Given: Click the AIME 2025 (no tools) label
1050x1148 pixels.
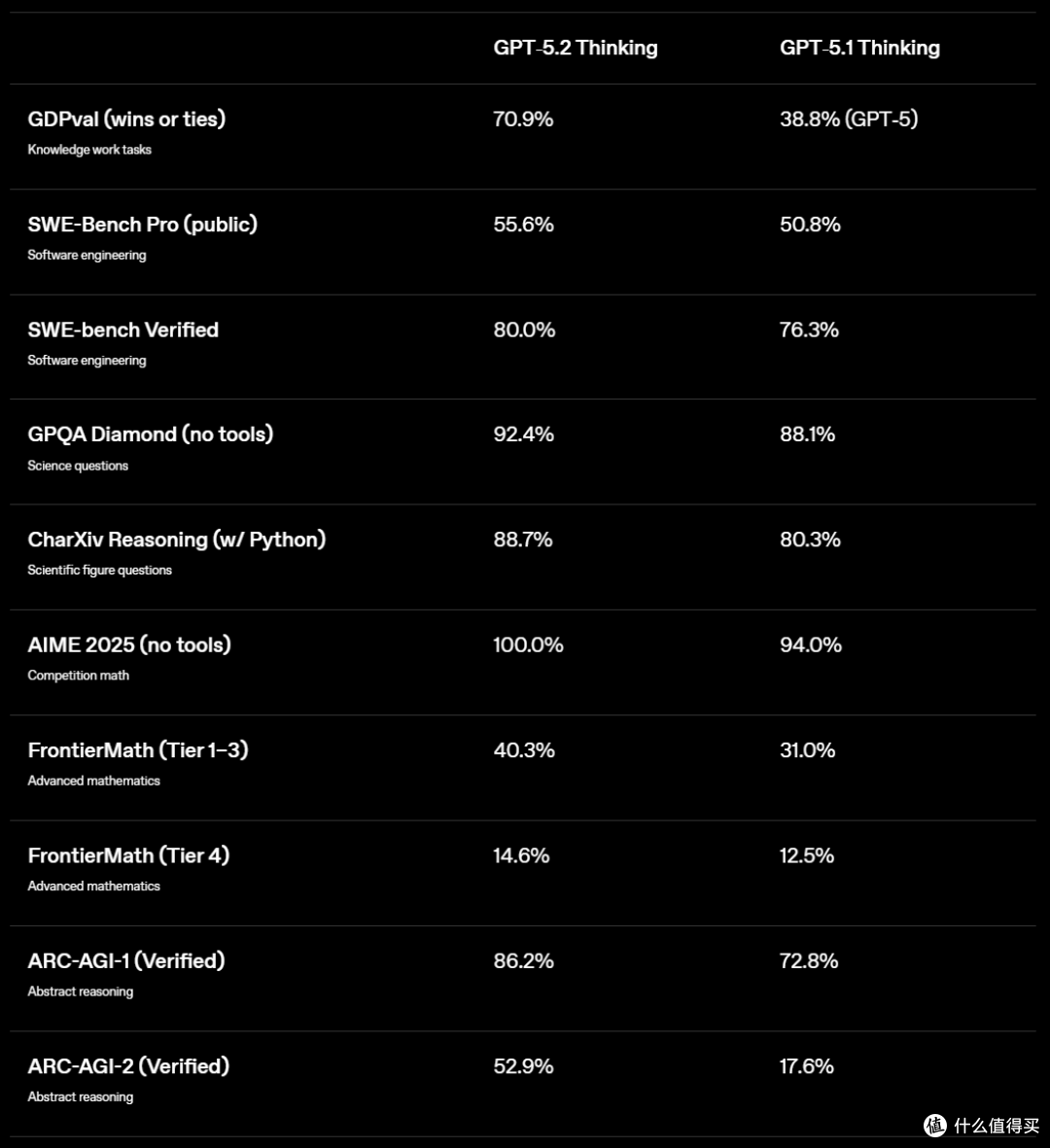Looking at the screenshot, I should tap(129, 645).
